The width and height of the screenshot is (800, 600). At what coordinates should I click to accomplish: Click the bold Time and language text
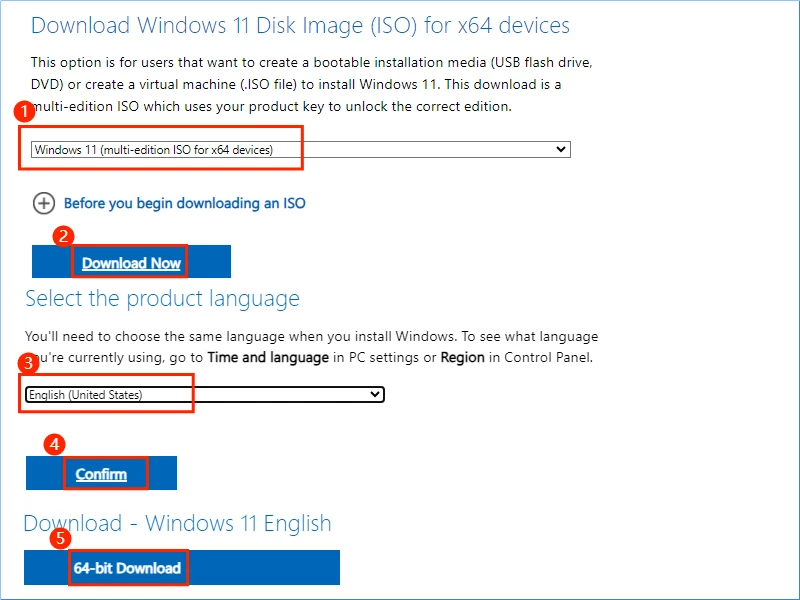point(268,357)
